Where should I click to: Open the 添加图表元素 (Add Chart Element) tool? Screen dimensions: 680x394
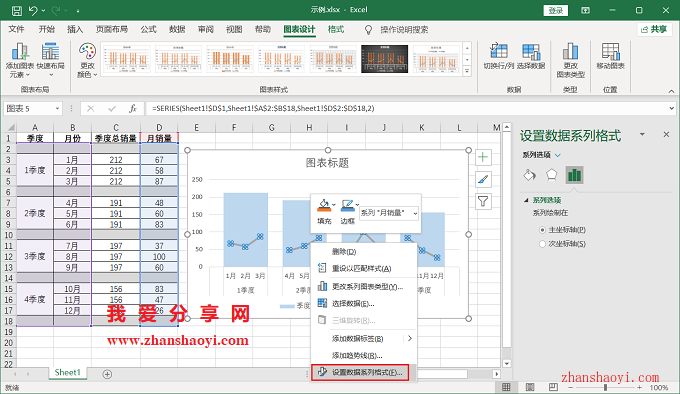pyautogui.click(x=20, y=61)
